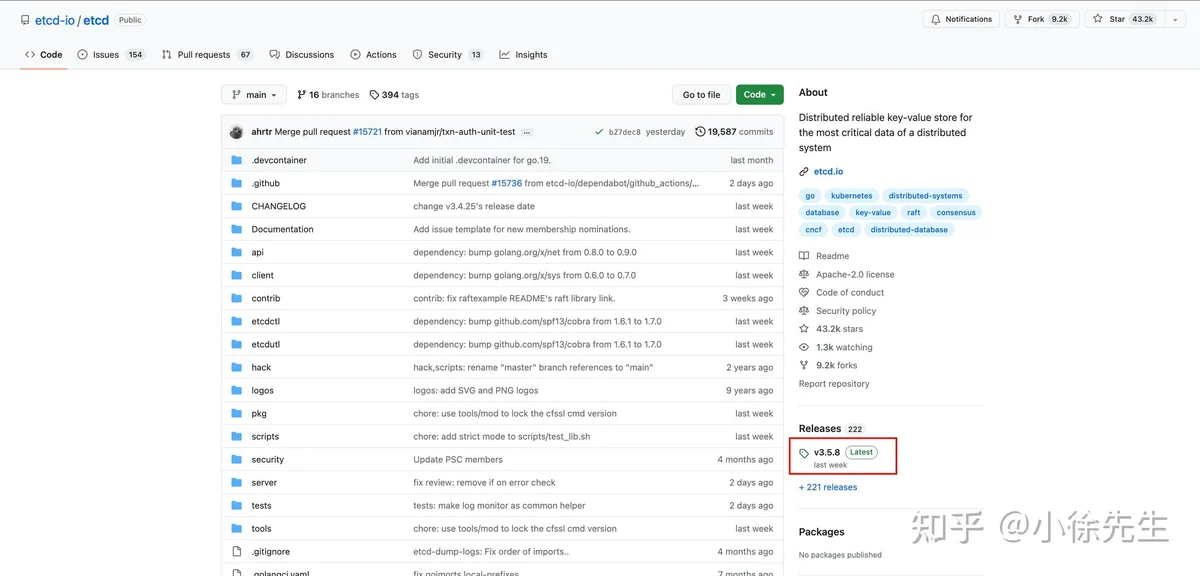Image resolution: width=1200 pixels, height=576 pixels.
Task: Open the main branch dropdown
Action: 254,94
